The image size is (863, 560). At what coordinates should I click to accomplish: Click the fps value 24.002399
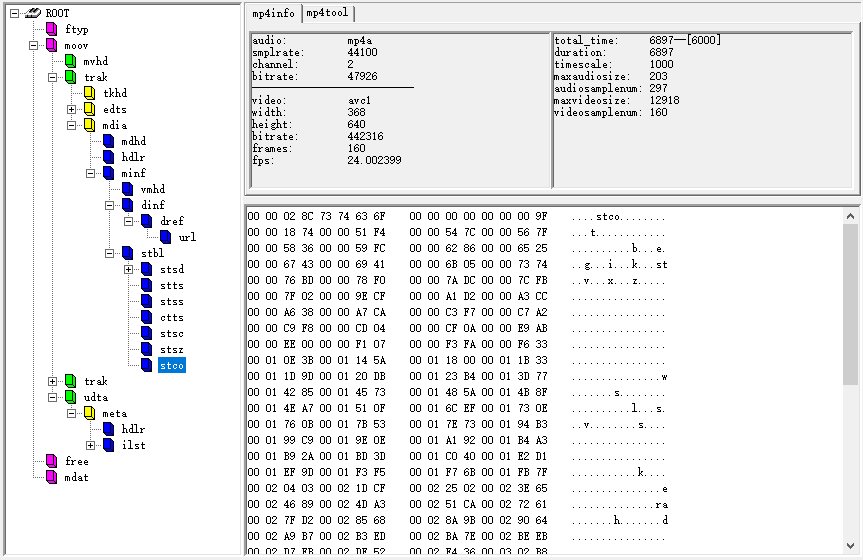pyautogui.click(x=374, y=160)
